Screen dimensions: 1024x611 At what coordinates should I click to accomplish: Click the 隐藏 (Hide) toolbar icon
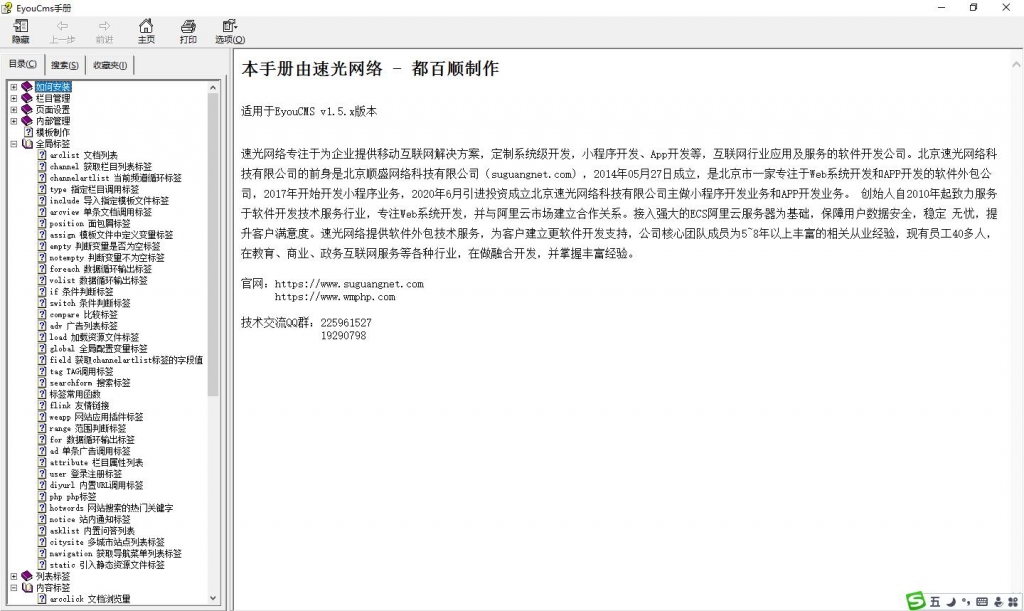20,26
